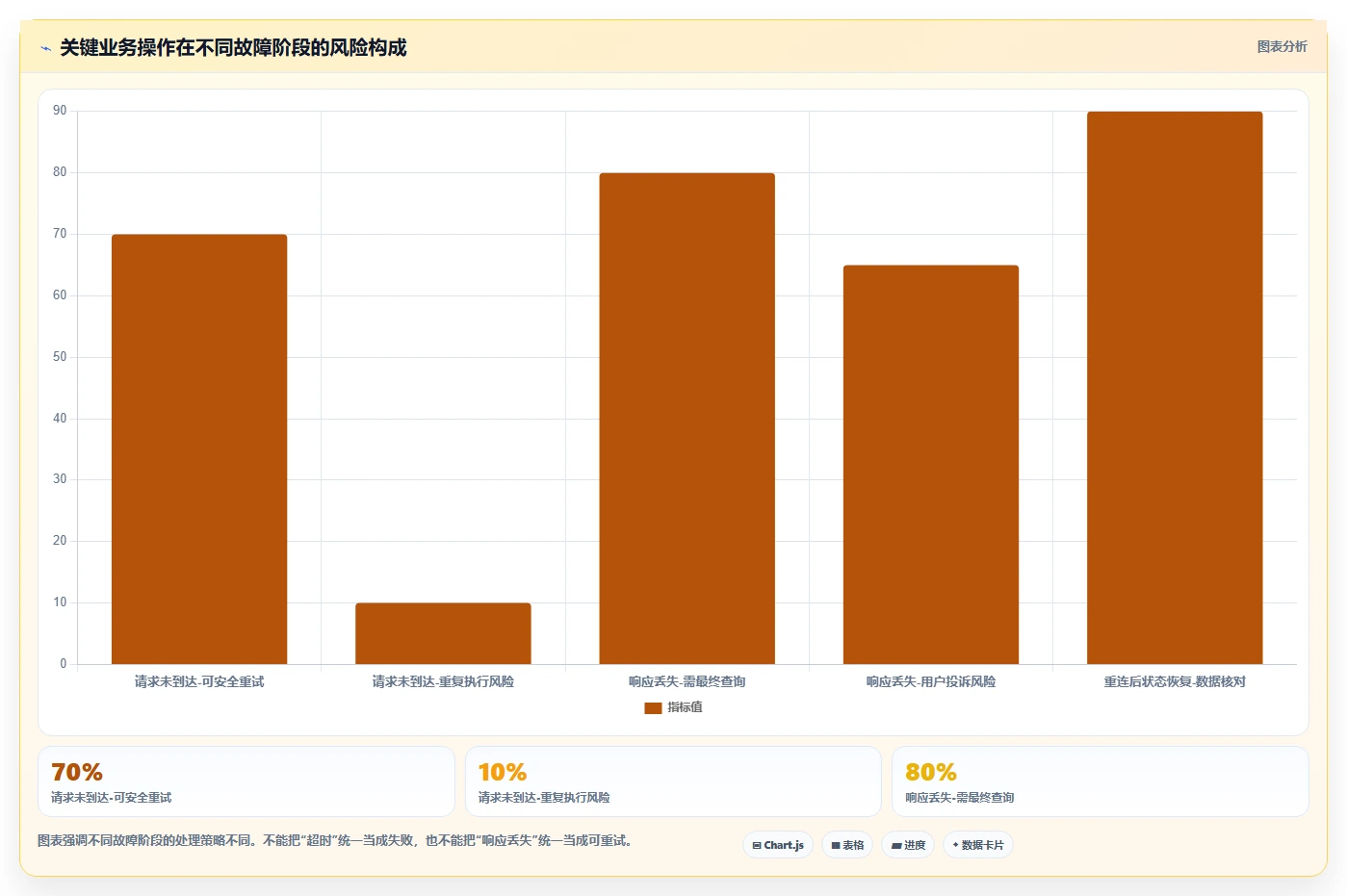Open the 10% data card
This screenshot has height=896, width=1347.
[673, 781]
